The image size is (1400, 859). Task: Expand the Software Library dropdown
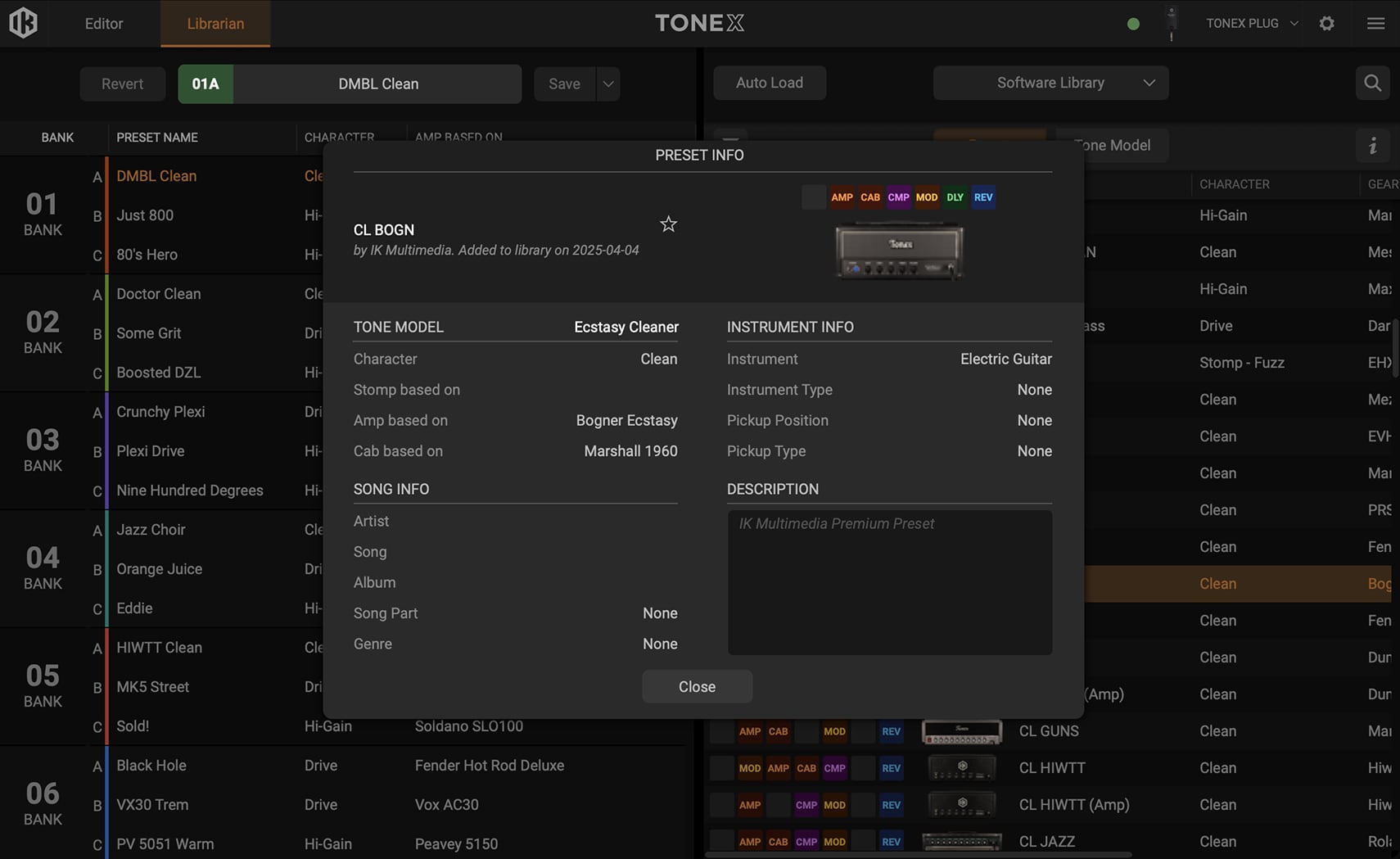pos(1050,83)
